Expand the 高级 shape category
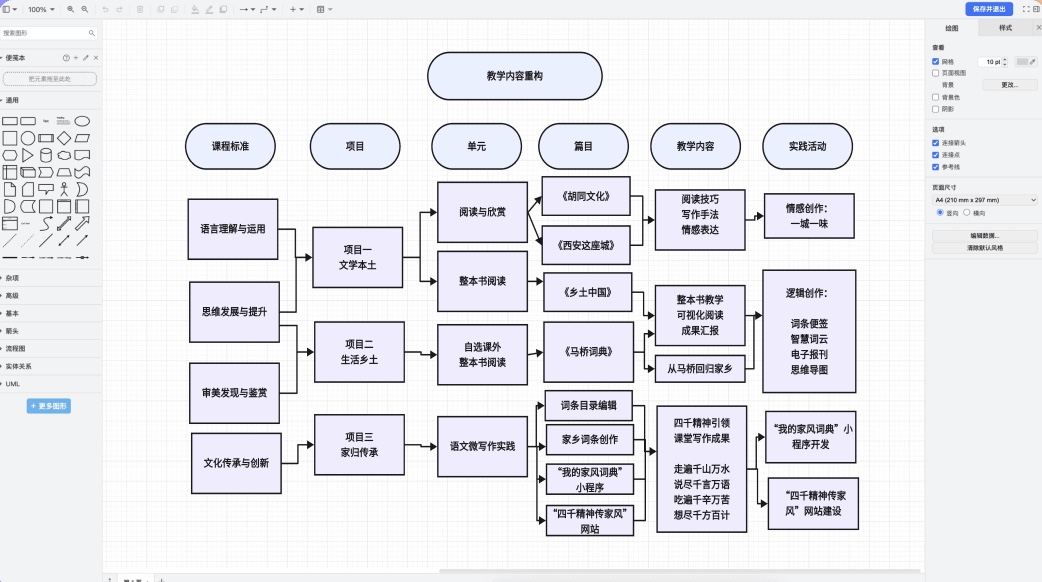Screen dimensions: 1042x582 [x=51, y=296]
